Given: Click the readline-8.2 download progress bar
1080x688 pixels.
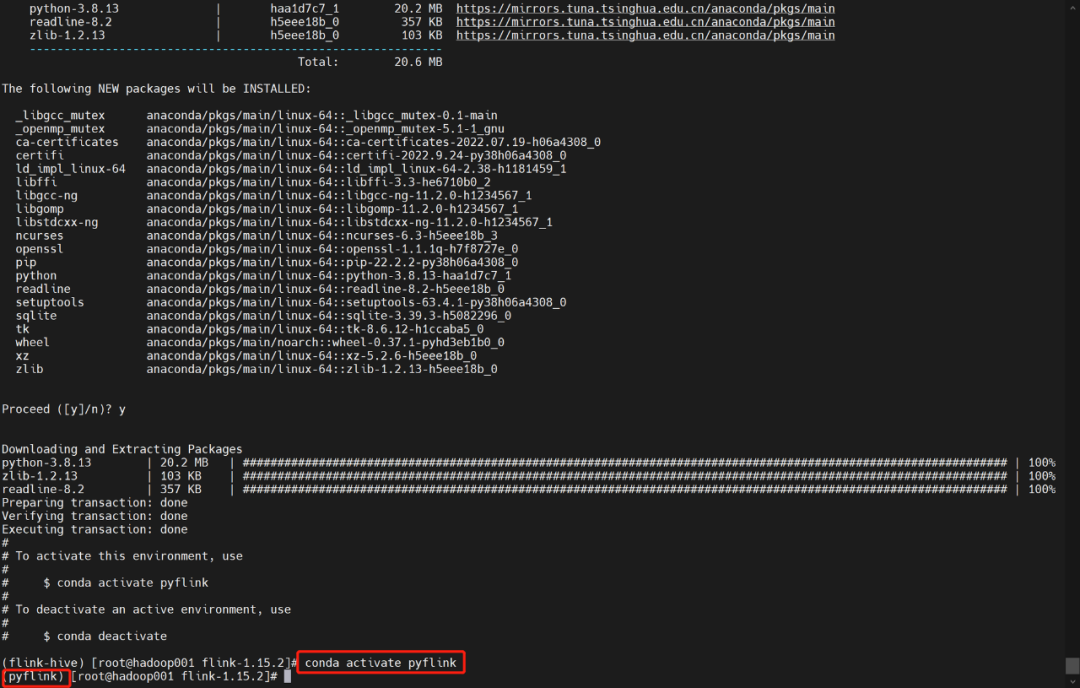Looking at the screenshot, I should click(625, 489).
